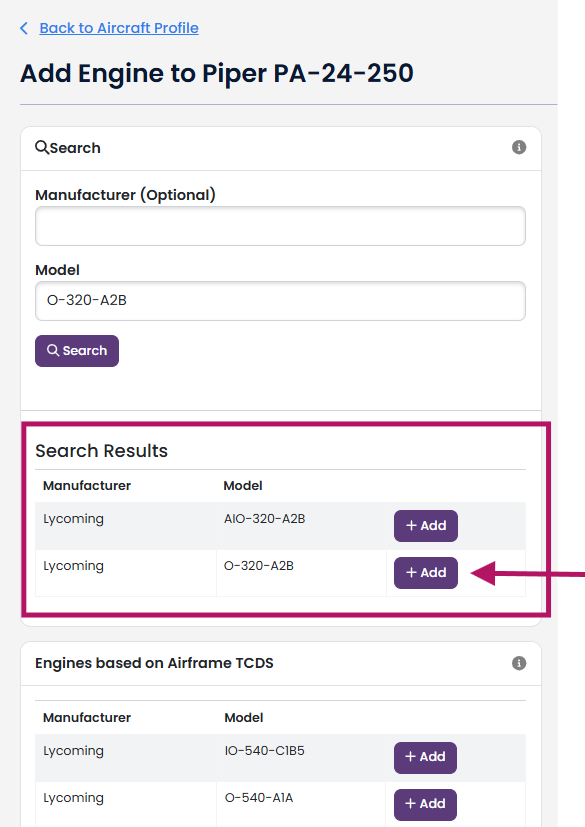
Task: Click the purple Search button
Action: click(x=77, y=351)
